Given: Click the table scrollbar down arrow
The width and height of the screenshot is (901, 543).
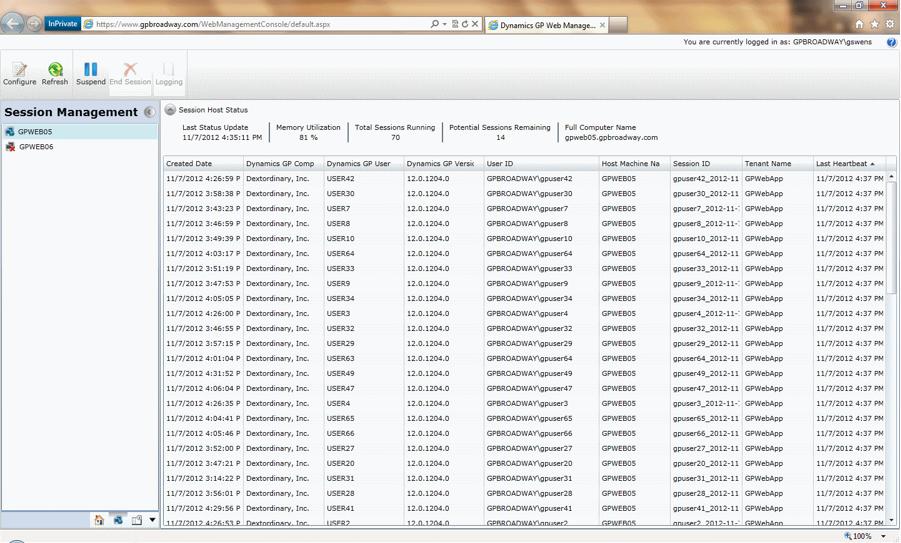Looking at the screenshot, I should click(891, 521).
